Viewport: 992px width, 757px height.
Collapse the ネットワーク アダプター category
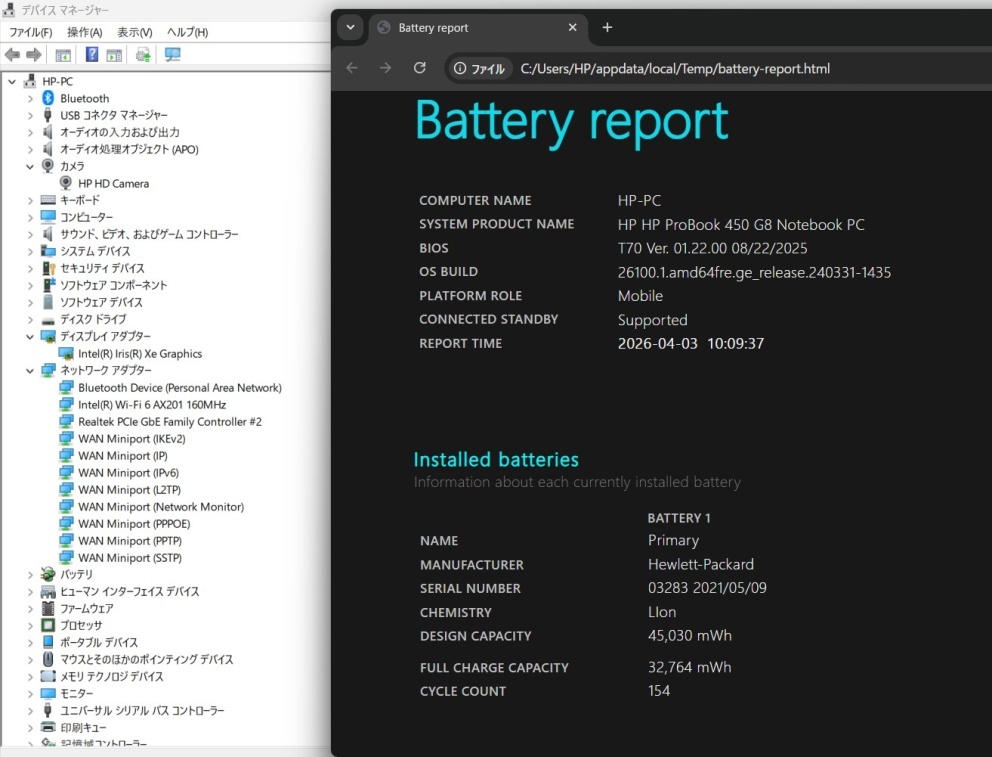(30, 370)
